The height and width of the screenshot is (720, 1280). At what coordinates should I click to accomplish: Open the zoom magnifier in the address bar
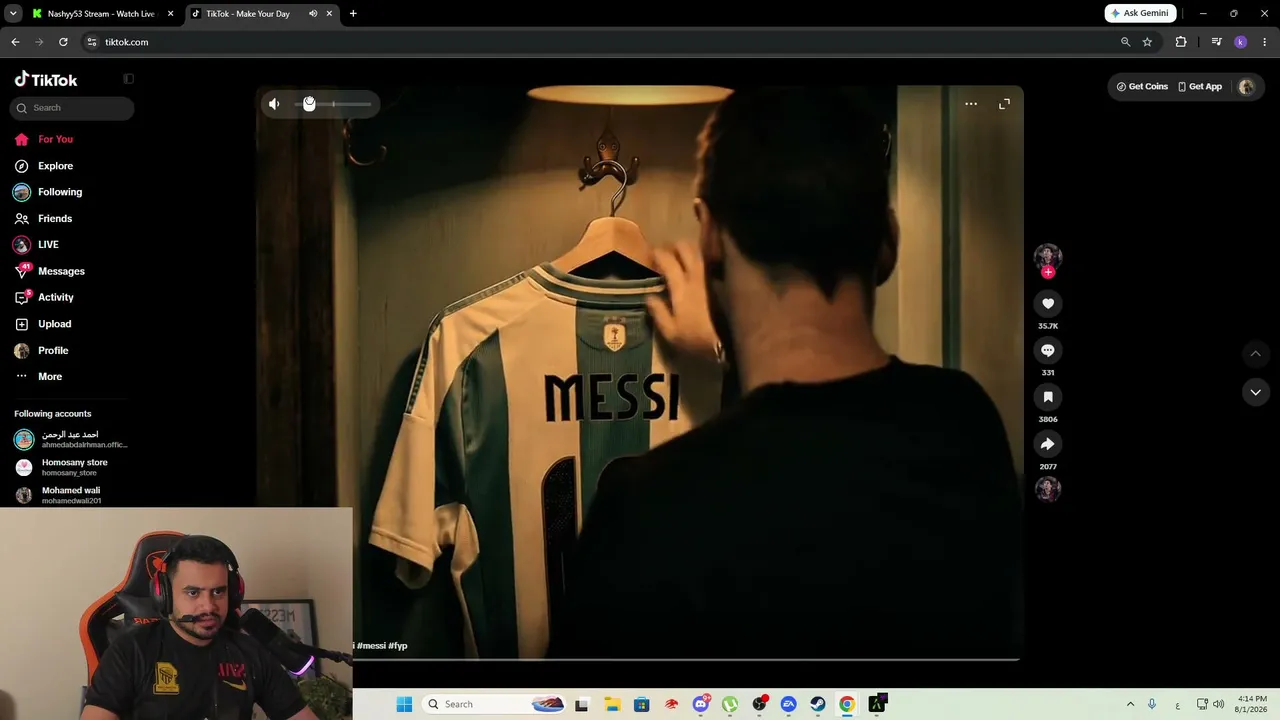click(x=1125, y=42)
